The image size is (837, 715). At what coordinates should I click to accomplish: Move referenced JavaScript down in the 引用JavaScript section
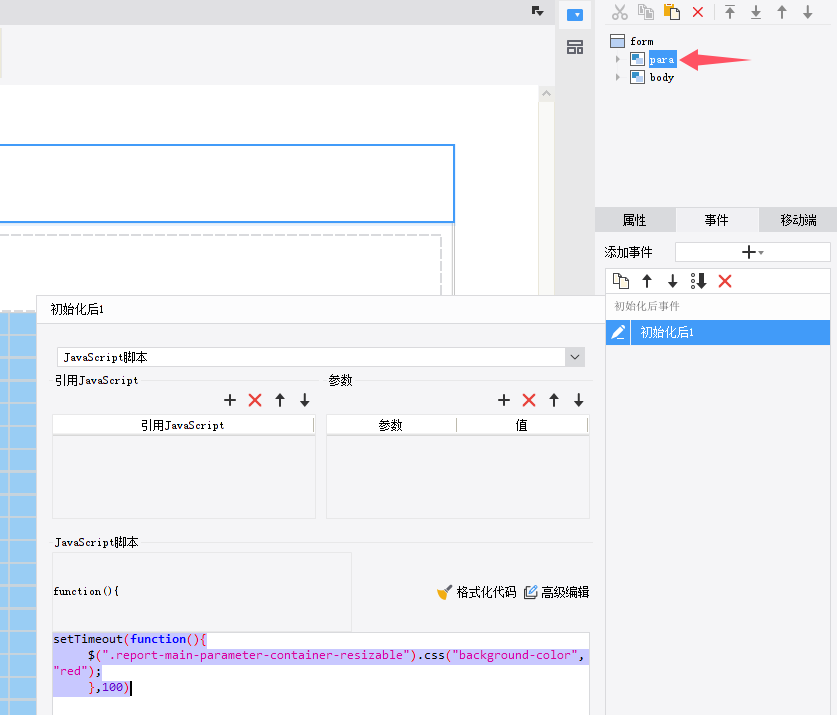(x=305, y=400)
